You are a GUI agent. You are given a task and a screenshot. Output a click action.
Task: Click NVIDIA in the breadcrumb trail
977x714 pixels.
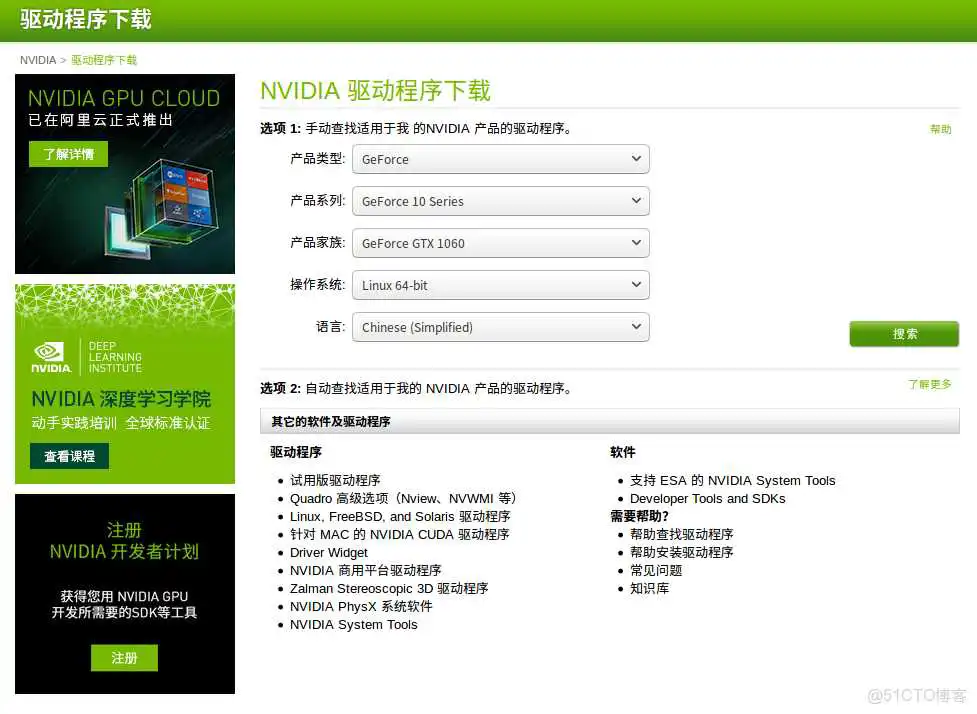(x=37, y=60)
